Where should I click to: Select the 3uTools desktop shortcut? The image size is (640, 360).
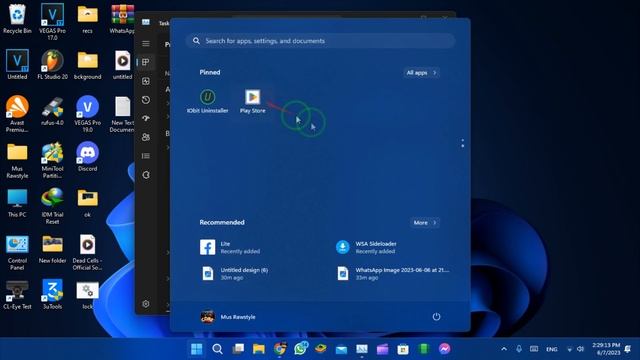pos(52,294)
